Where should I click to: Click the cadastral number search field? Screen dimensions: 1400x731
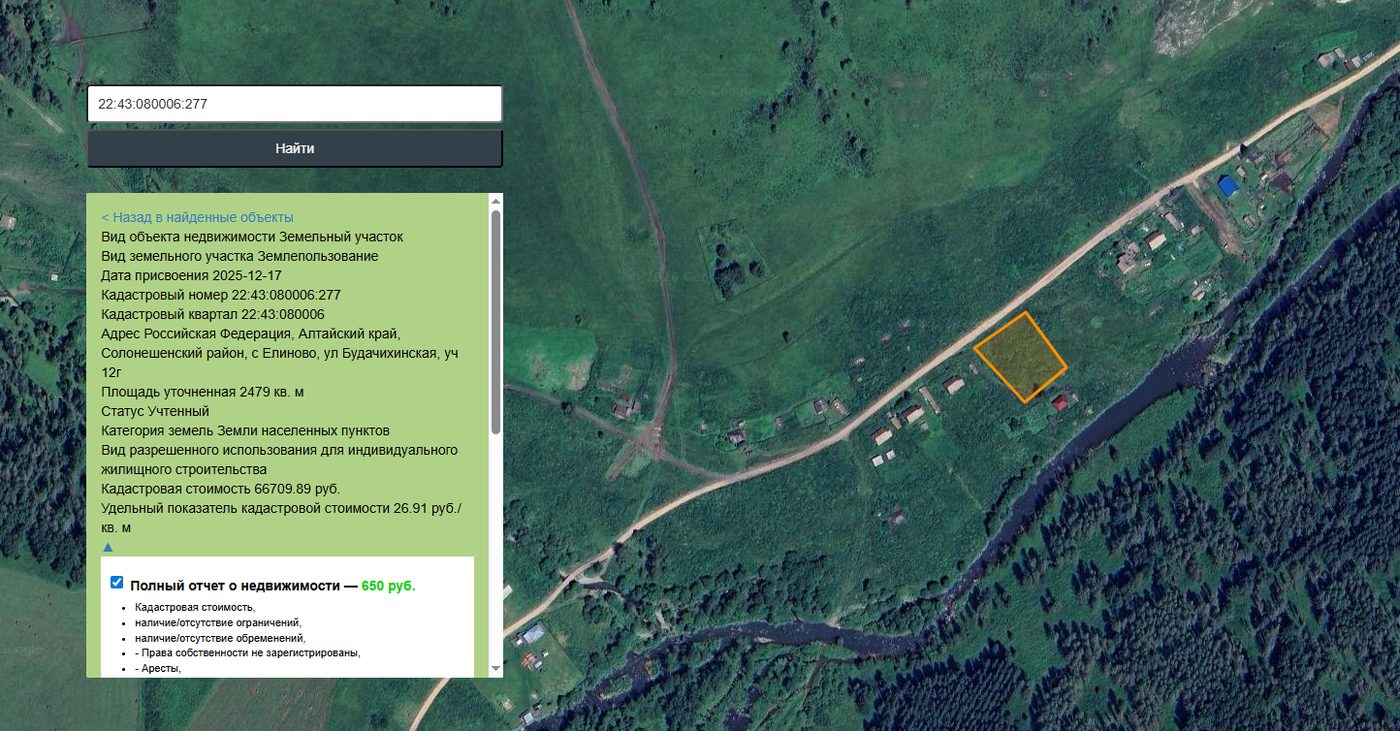pyautogui.click(x=294, y=104)
